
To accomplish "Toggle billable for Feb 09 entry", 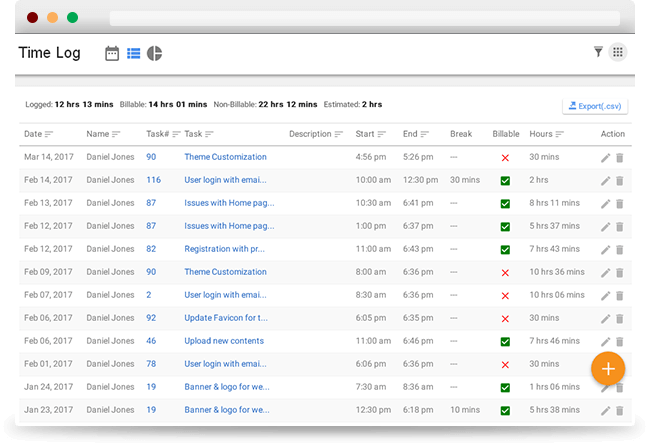I will [505, 273].
